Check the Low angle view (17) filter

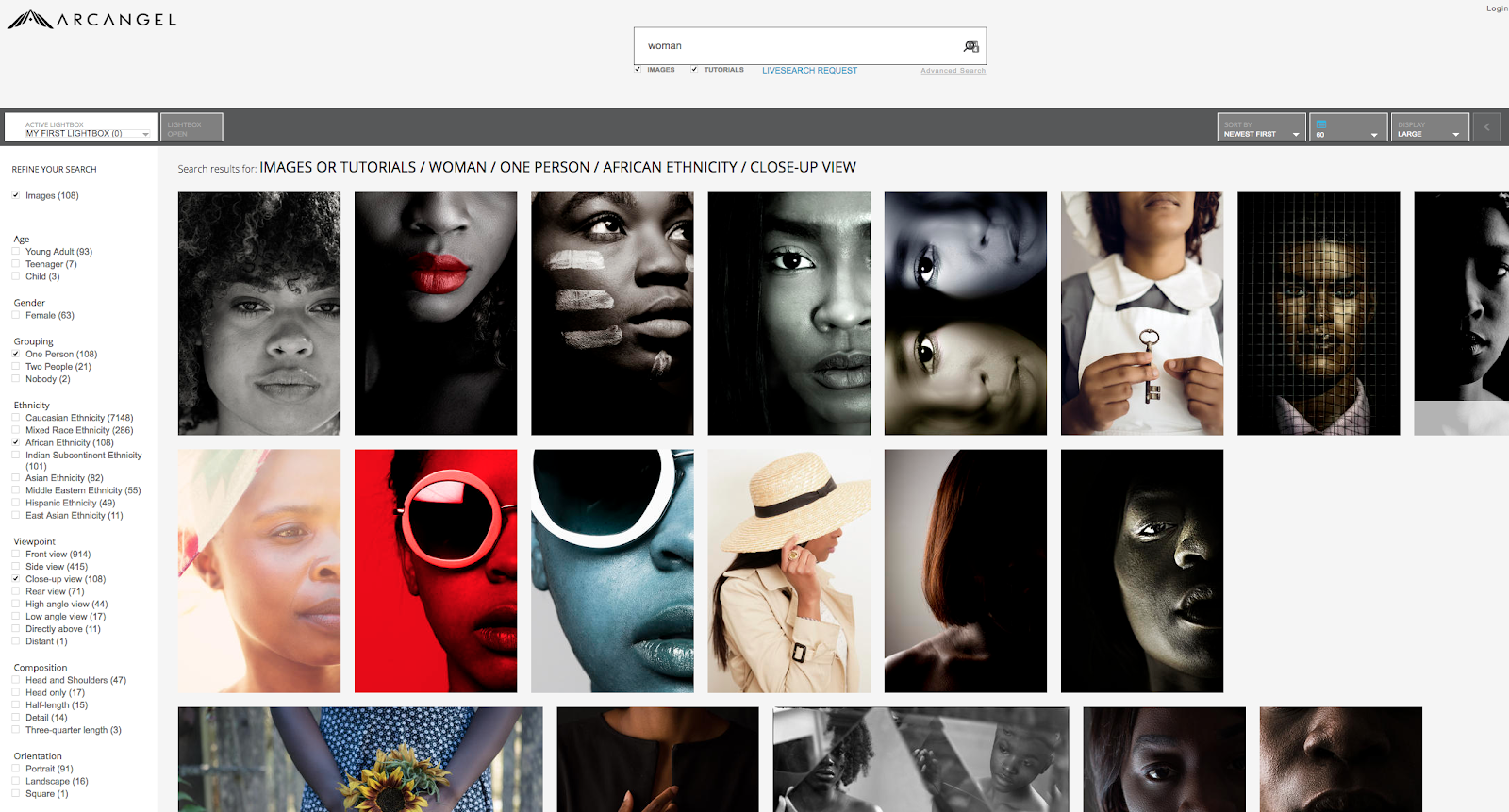(x=16, y=617)
